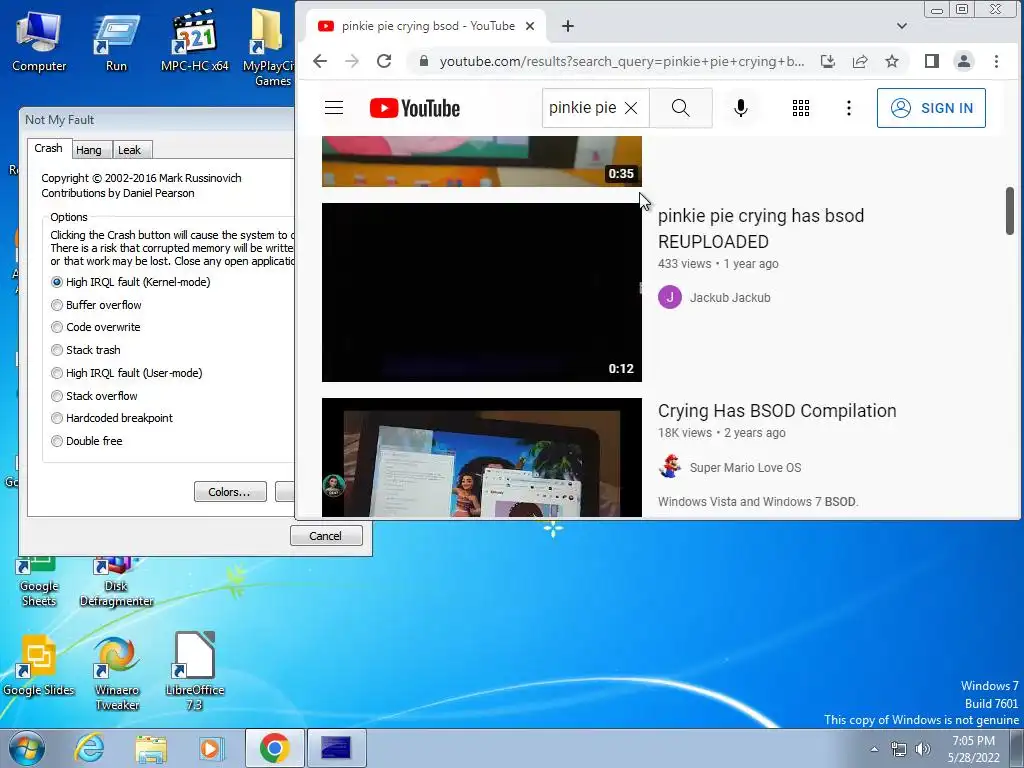
Task: Go forward with Chrome's forward arrow
Action: point(352,61)
